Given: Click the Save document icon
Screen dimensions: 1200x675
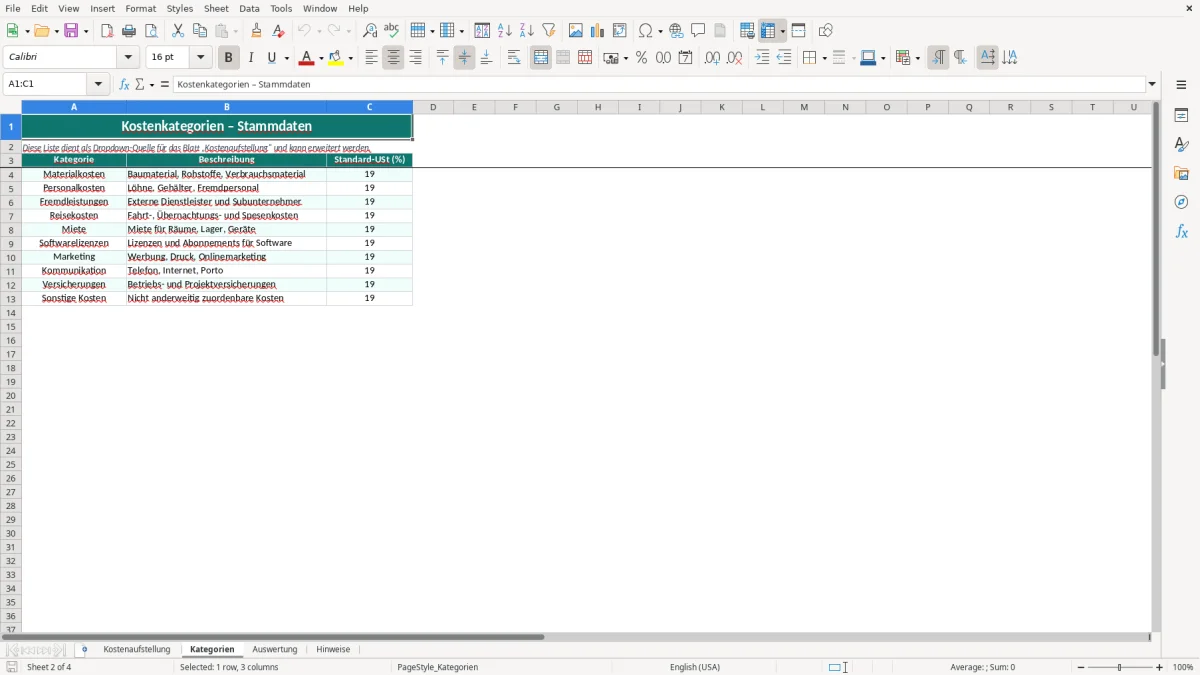Looking at the screenshot, I should 72,31.
